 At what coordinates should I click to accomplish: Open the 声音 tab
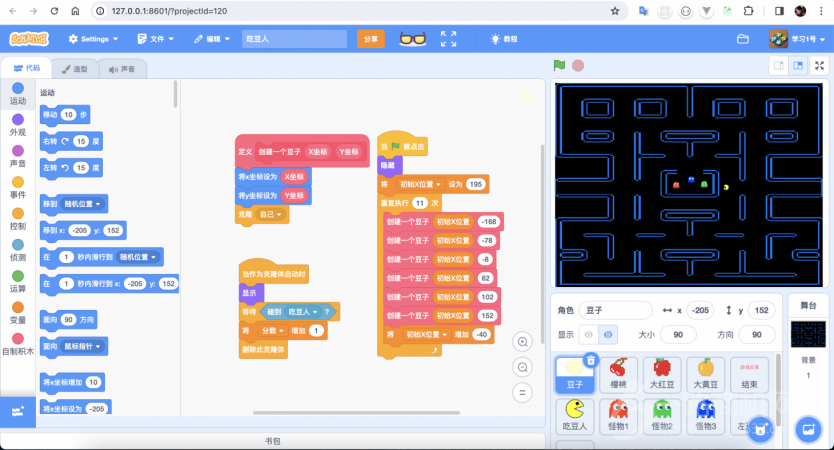[122, 69]
